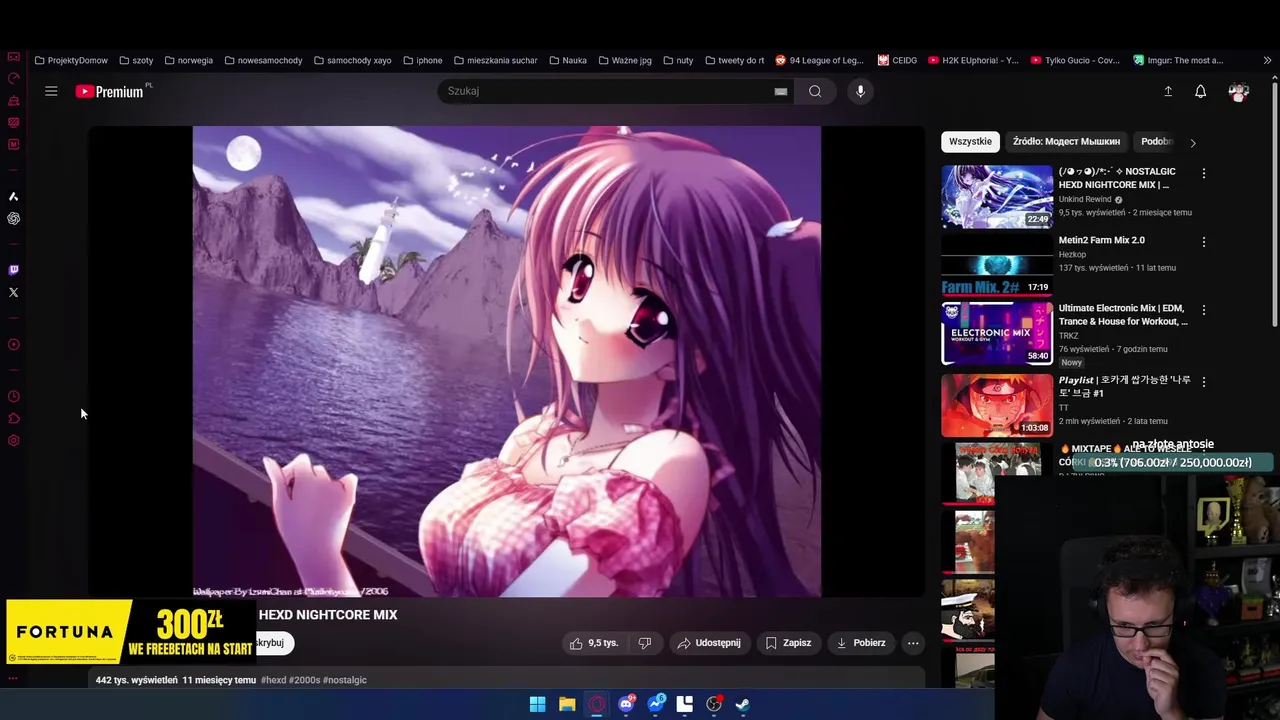Open options for Metin2 Farm Mix 2.0
Viewport: 1280px width, 720px height.
[x=1204, y=242]
